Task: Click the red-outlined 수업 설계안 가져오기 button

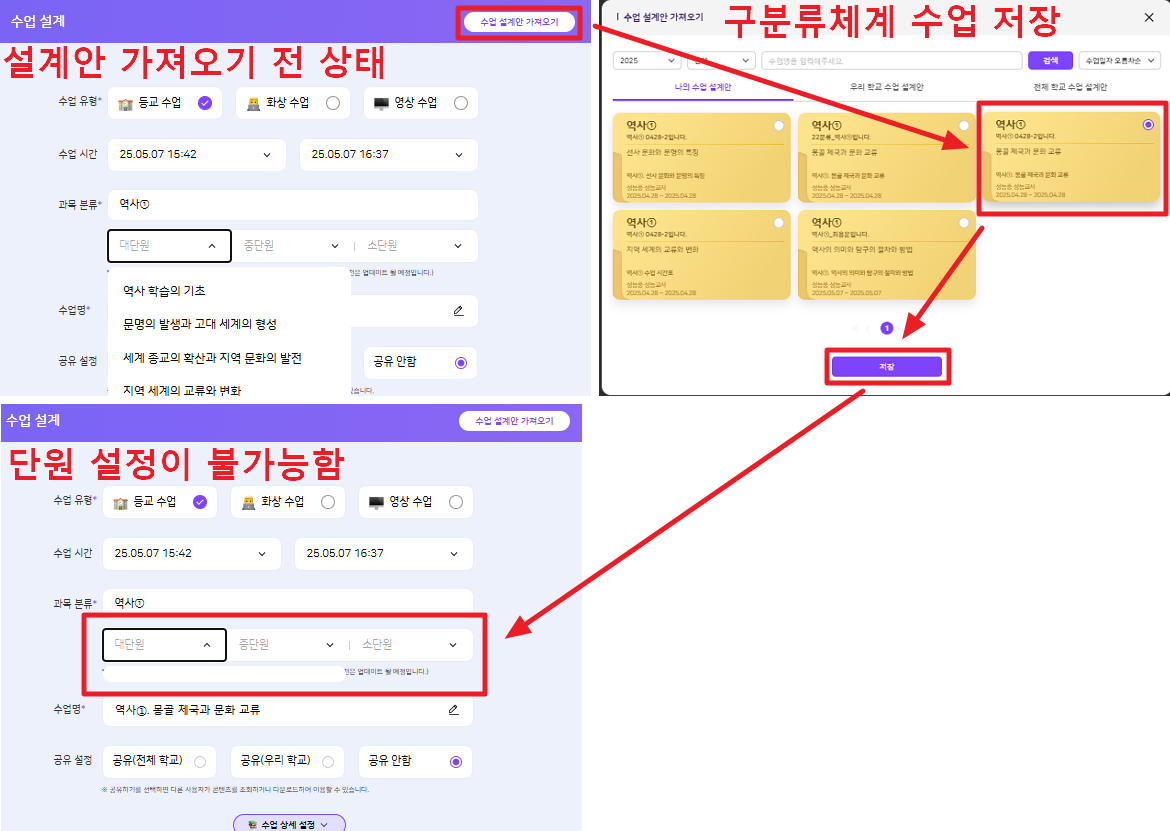Action: (x=519, y=22)
